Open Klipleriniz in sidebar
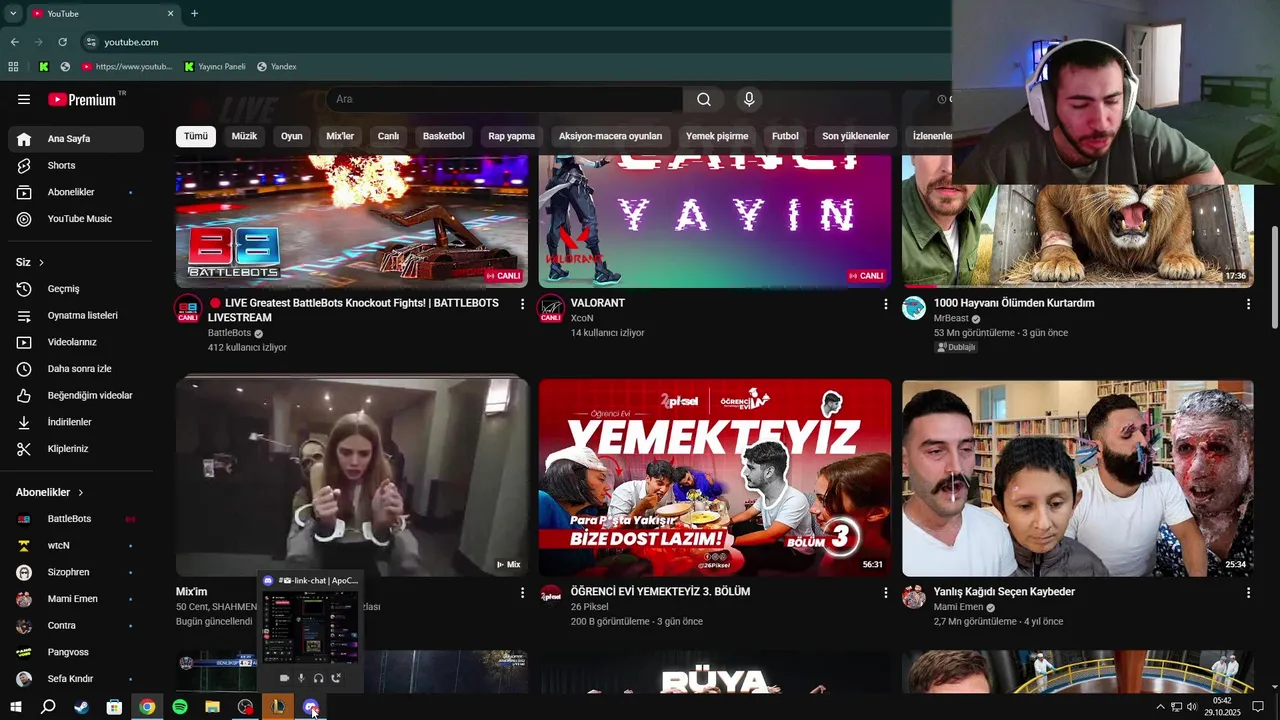 tap(76, 449)
